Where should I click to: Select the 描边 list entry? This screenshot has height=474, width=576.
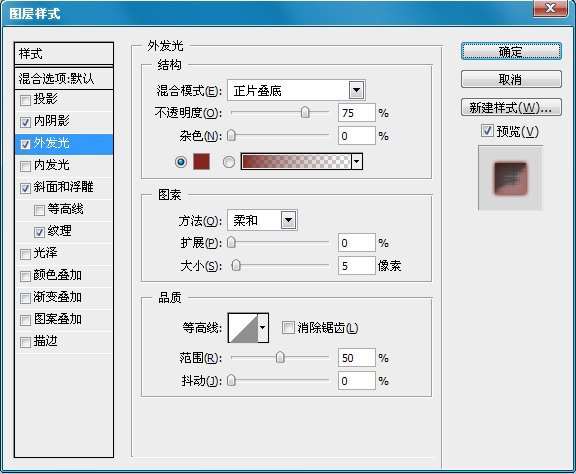(64, 342)
